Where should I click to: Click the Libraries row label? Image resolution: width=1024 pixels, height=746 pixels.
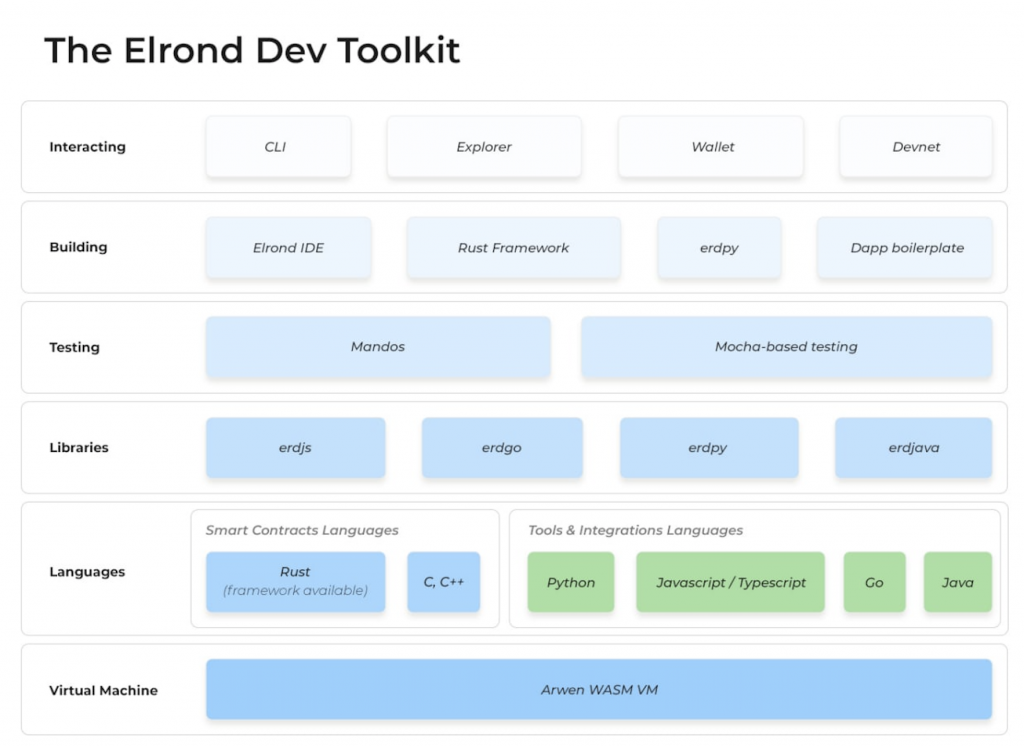79,447
